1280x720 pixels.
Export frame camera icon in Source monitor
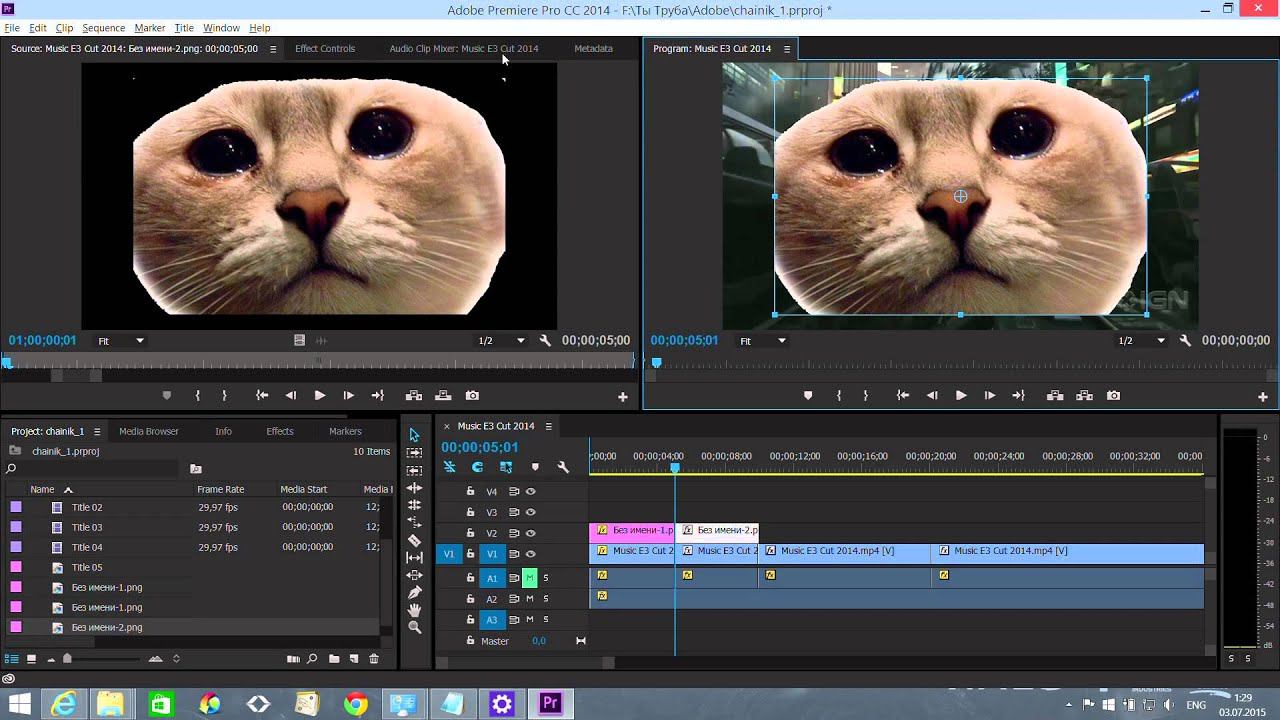(x=472, y=396)
